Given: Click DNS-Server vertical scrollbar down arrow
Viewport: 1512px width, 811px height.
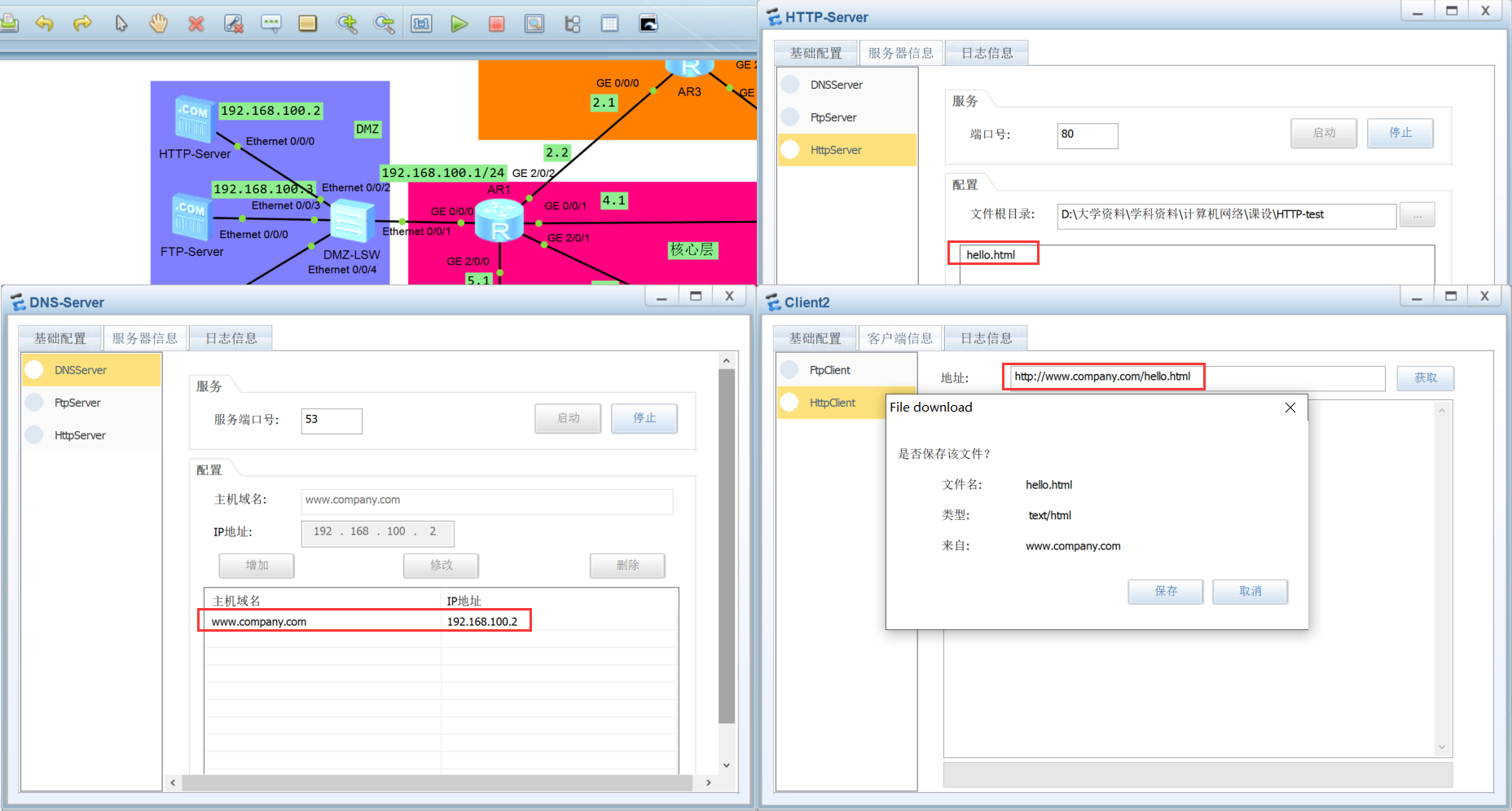Looking at the screenshot, I should (727, 765).
